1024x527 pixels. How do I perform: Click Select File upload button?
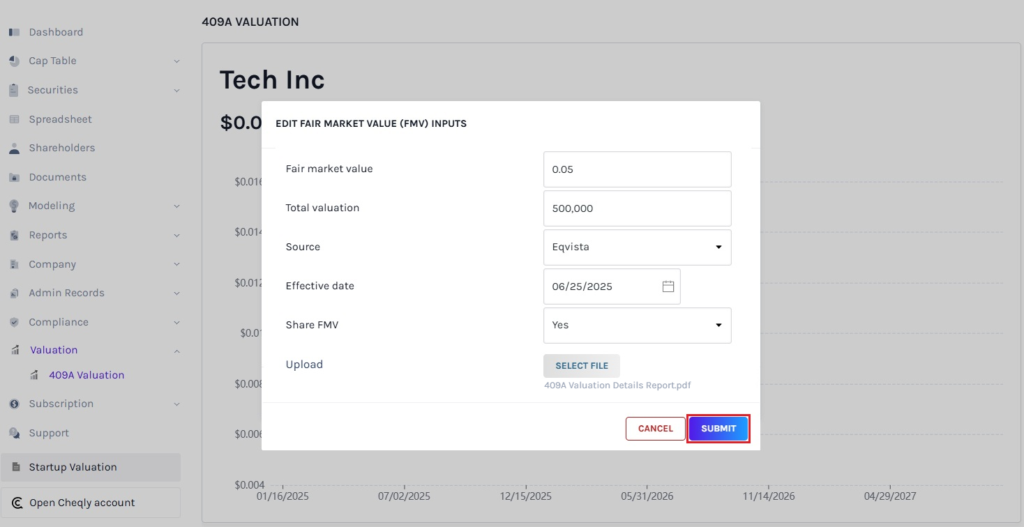coord(581,366)
